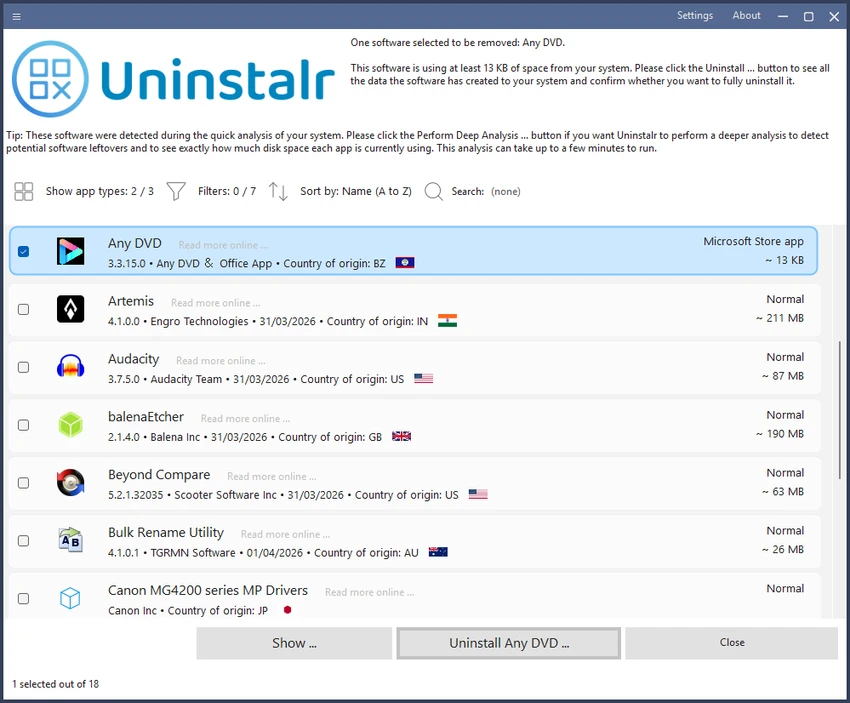Open Read more online for Beyond Compare
Viewport: 850px width, 703px height.
tap(272, 476)
